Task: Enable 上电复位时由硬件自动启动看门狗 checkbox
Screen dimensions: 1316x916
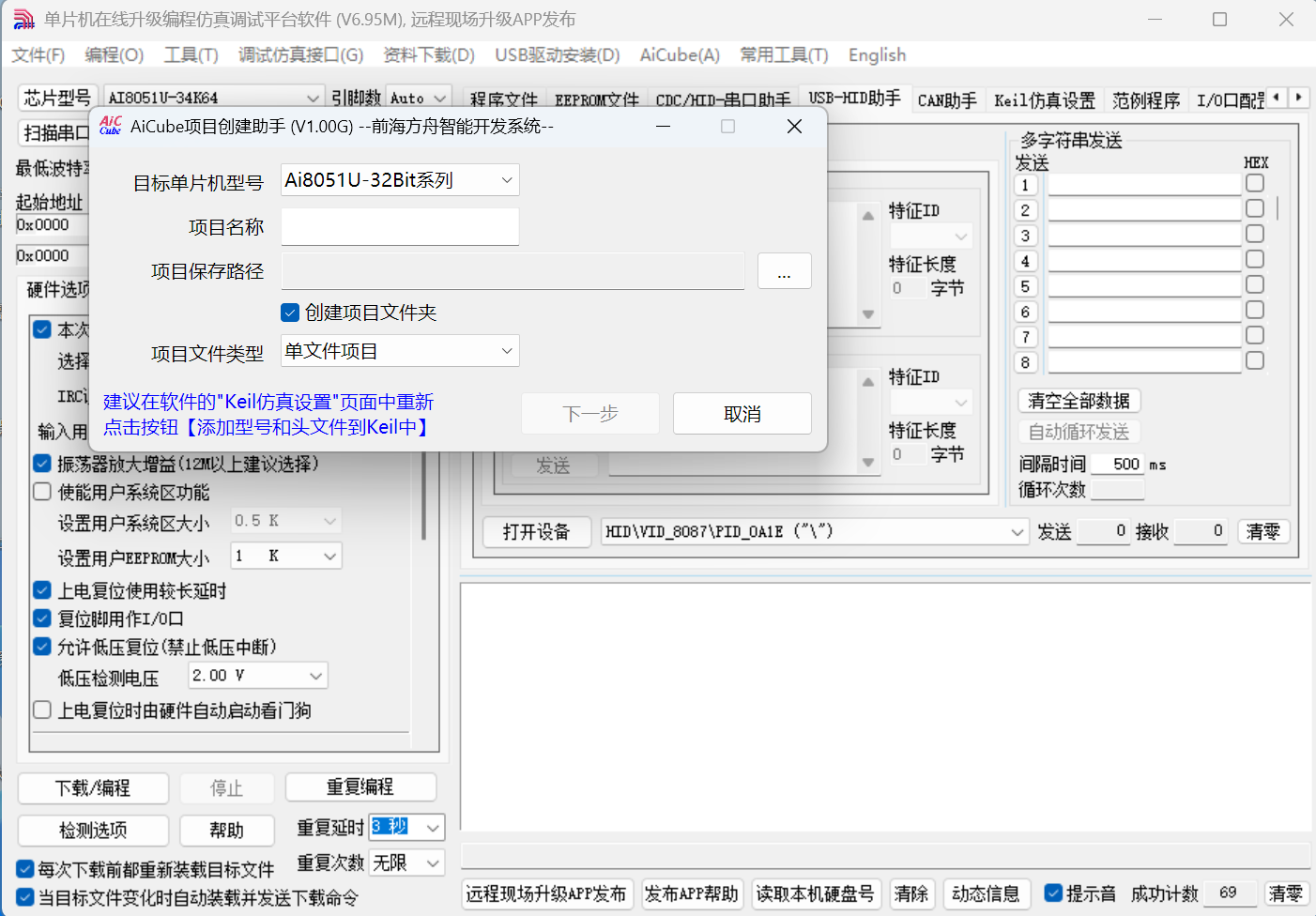Action: point(42,710)
